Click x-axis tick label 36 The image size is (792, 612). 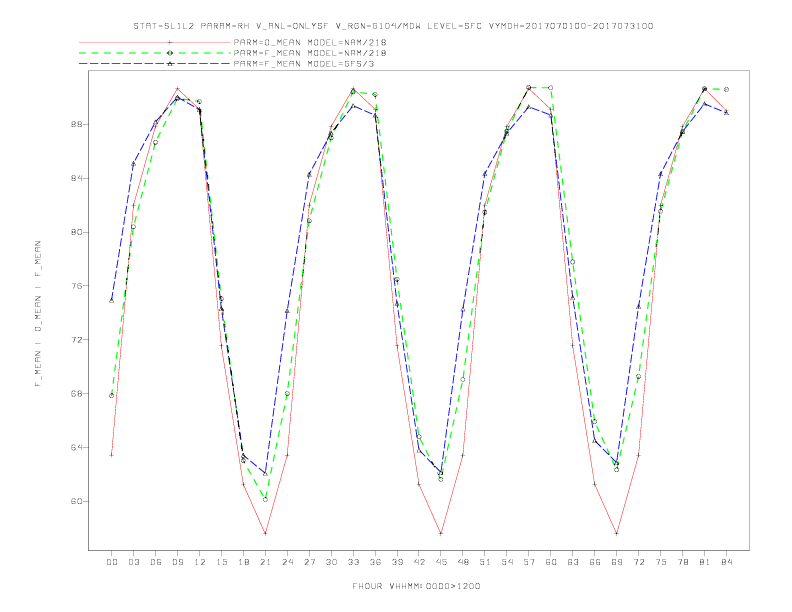click(375, 562)
